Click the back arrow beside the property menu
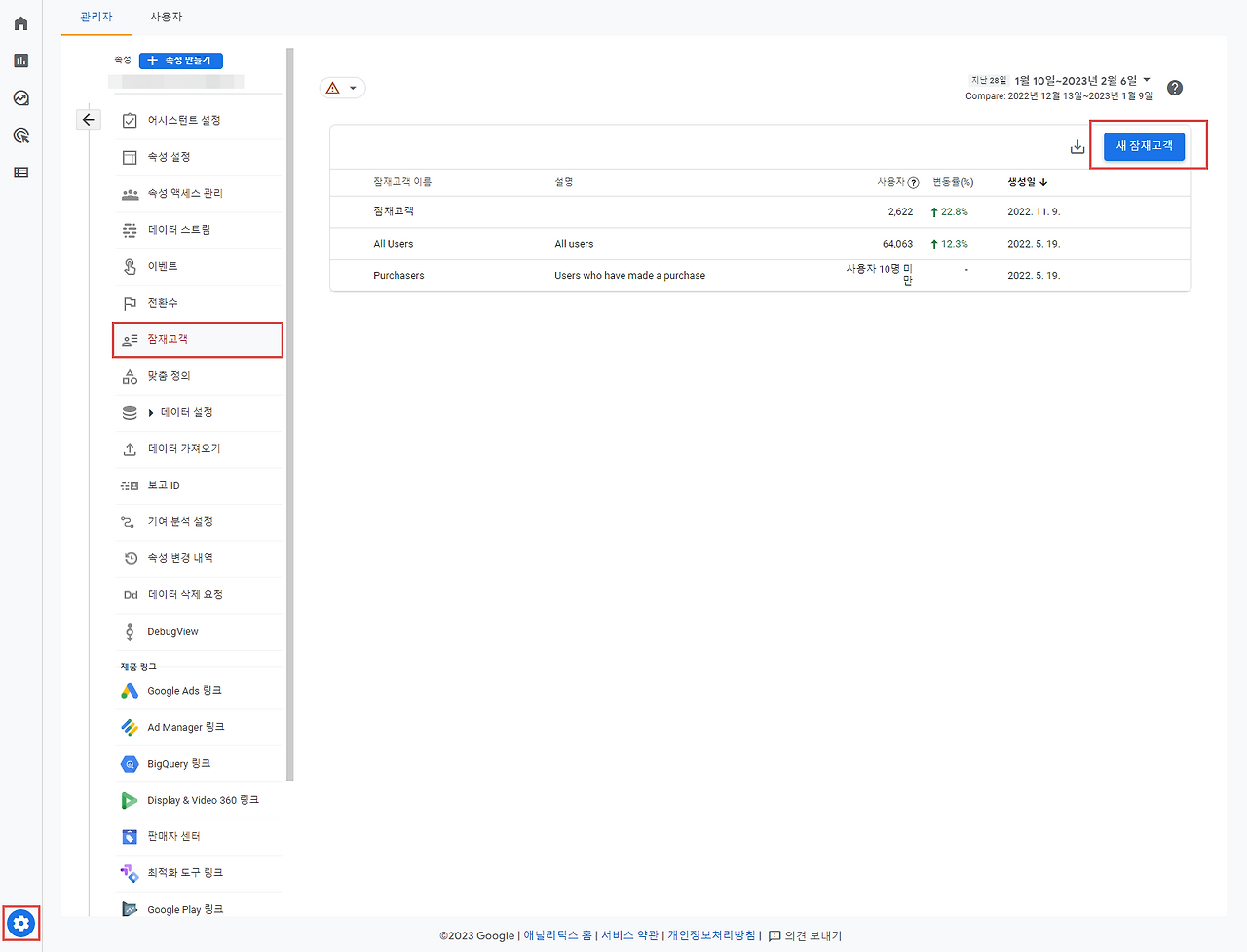This screenshot has width=1247, height=952. pyautogui.click(x=89, y=120)
